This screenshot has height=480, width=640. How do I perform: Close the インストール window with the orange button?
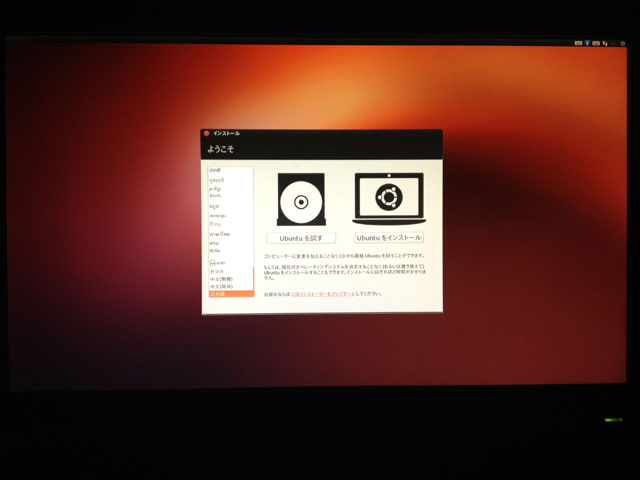point(207,133)
